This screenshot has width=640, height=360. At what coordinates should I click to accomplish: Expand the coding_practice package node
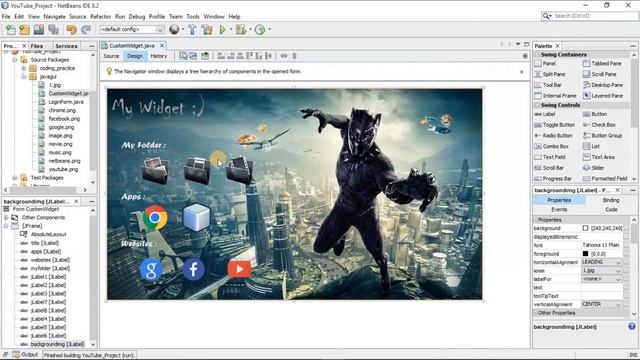pos(24,68)
